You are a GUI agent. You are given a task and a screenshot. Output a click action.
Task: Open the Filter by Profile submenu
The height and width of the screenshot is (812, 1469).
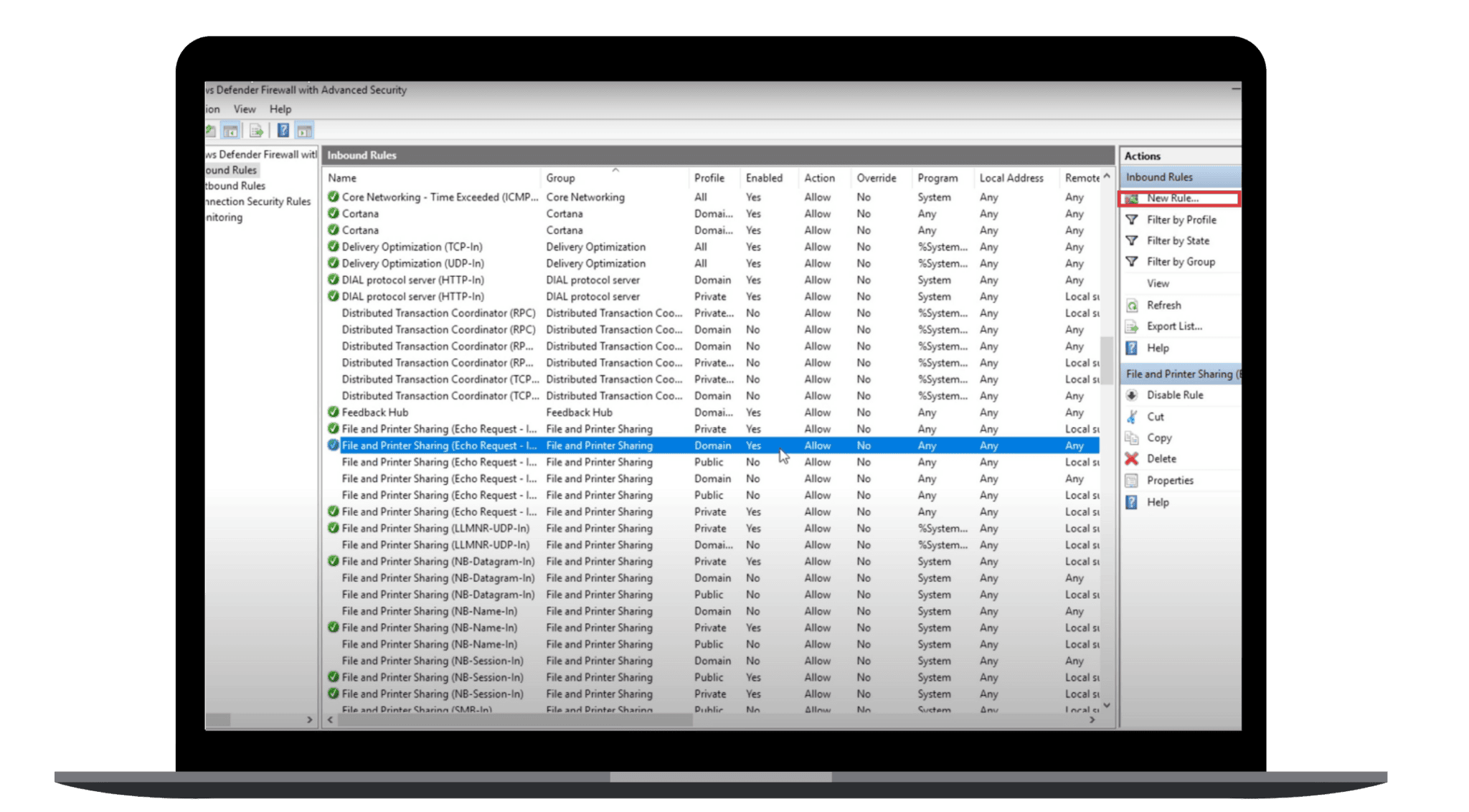pos(1181,220)
